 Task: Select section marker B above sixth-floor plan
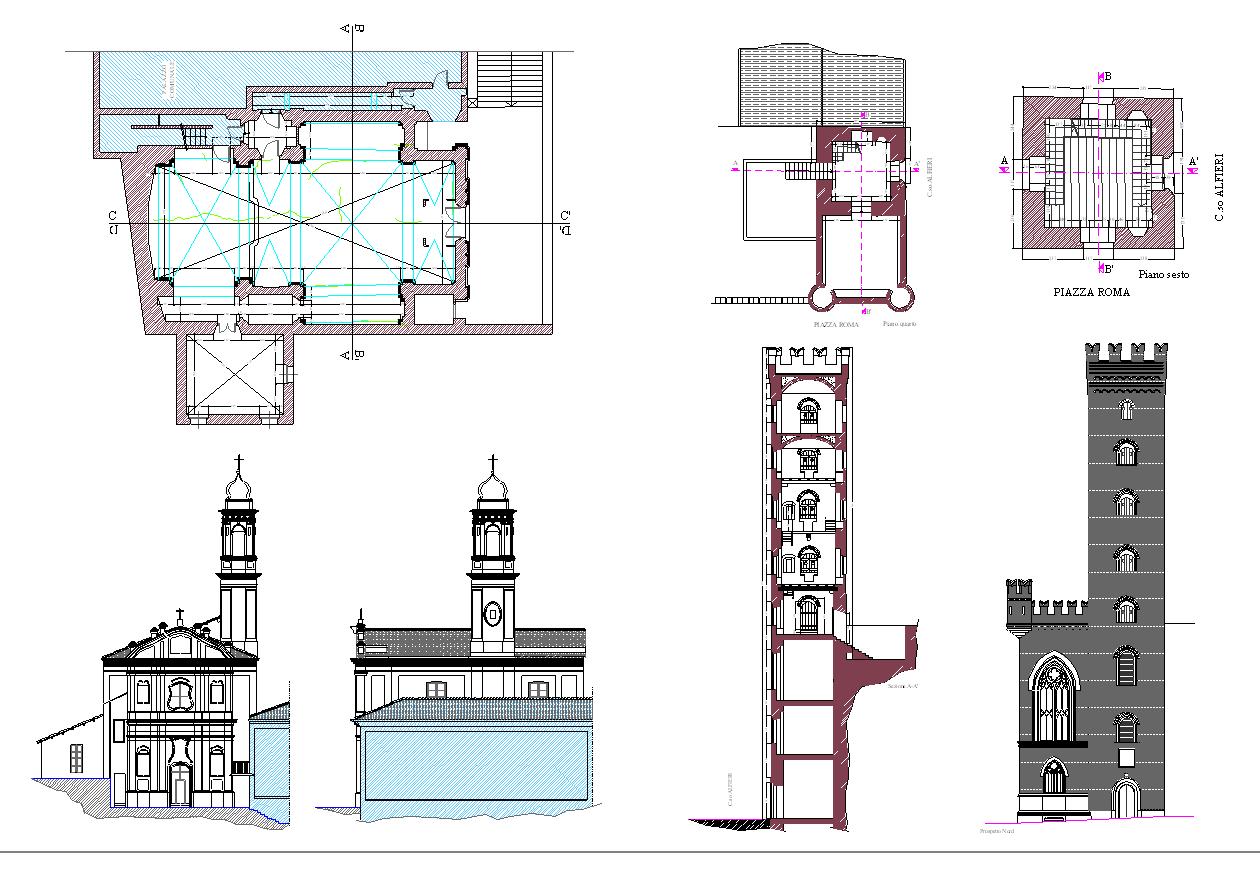click(1104, 77)
